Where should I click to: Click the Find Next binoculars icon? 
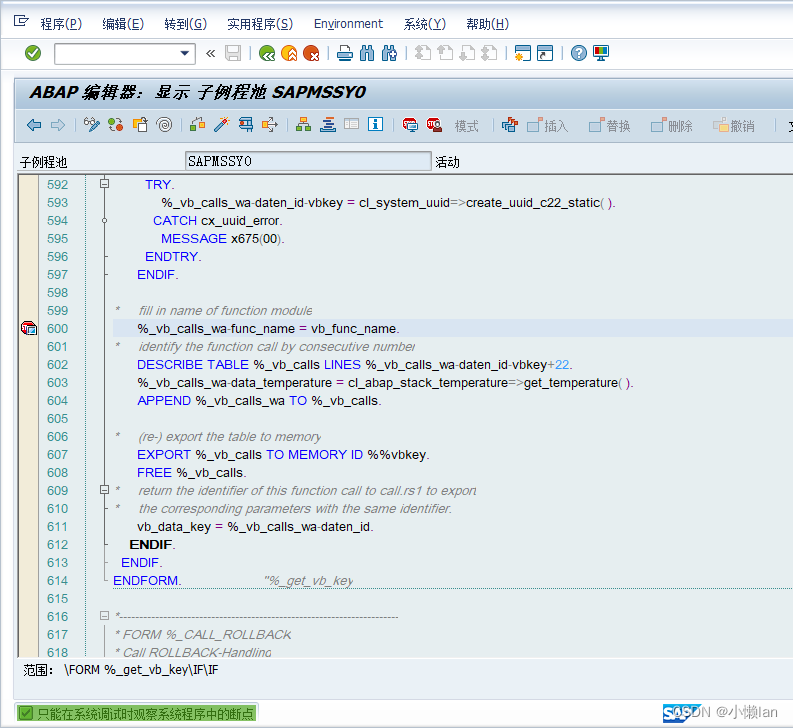coord(389,53)
